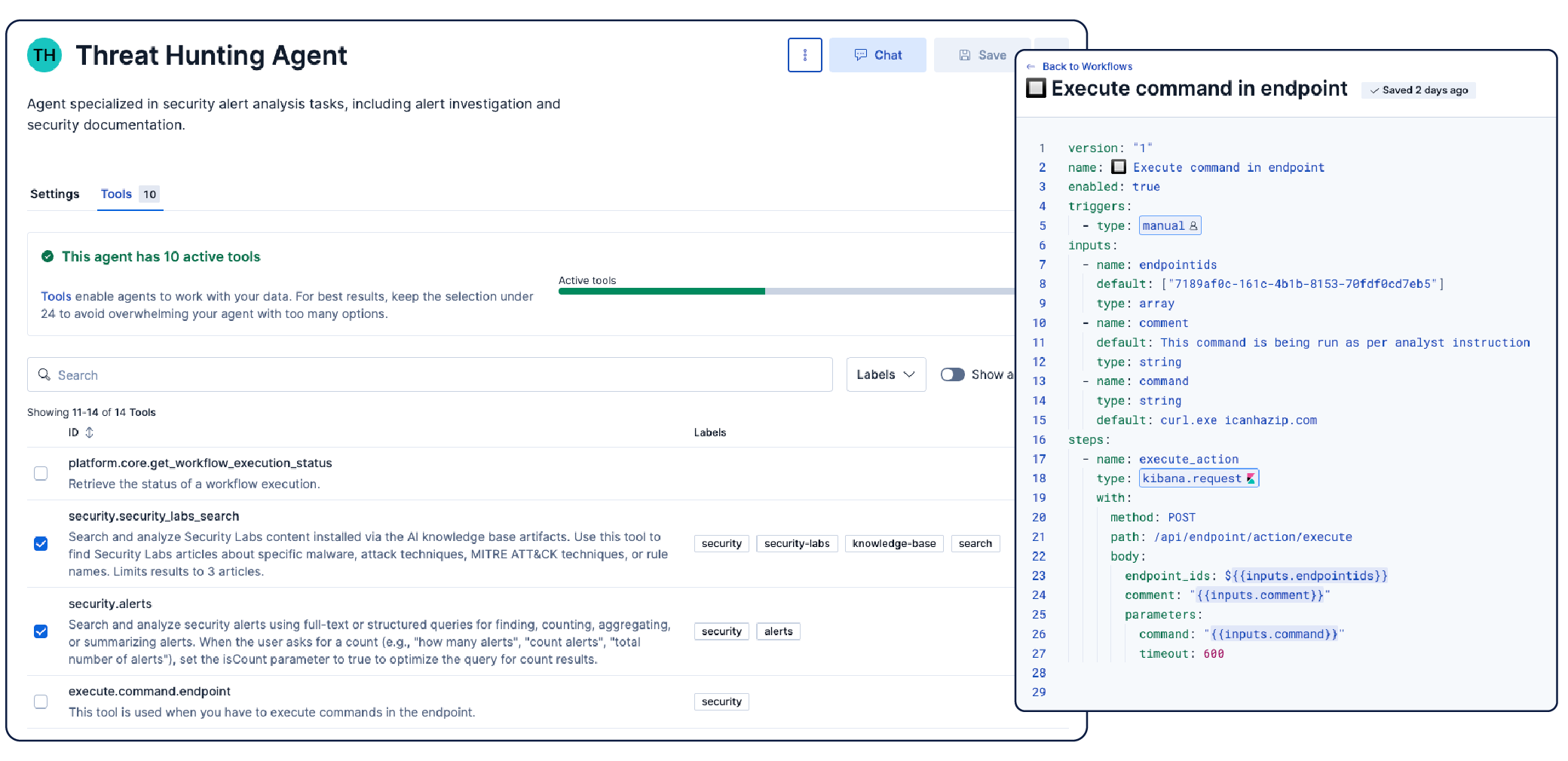Image resolution: width=1568 pixels, height=761 pixels.
Task: Click the ID column sort arrows
Action: pyautogui.click(x=89, y=432)
